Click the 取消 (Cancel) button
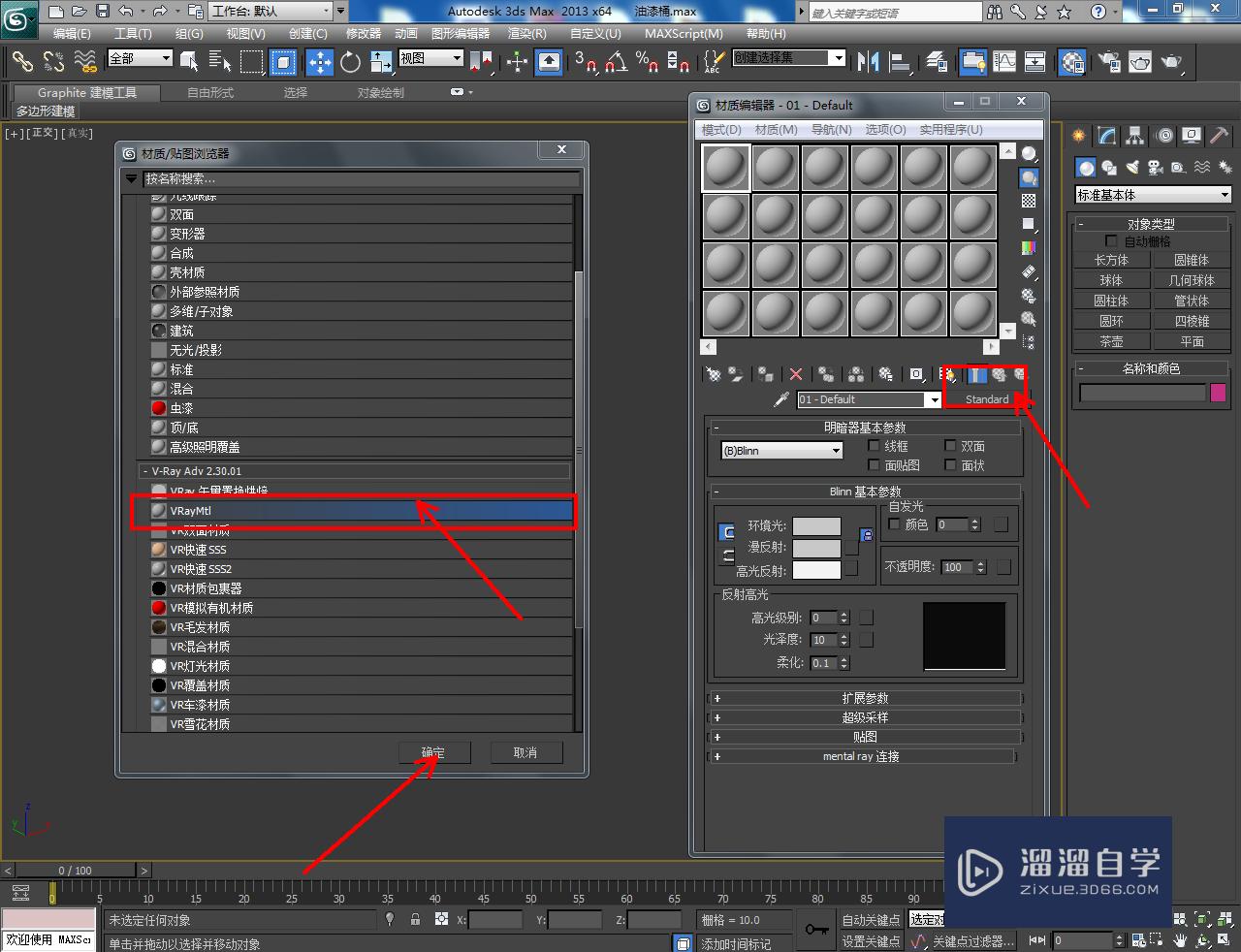This screenshot has height=952, width=1241. [x=525, y=752]
